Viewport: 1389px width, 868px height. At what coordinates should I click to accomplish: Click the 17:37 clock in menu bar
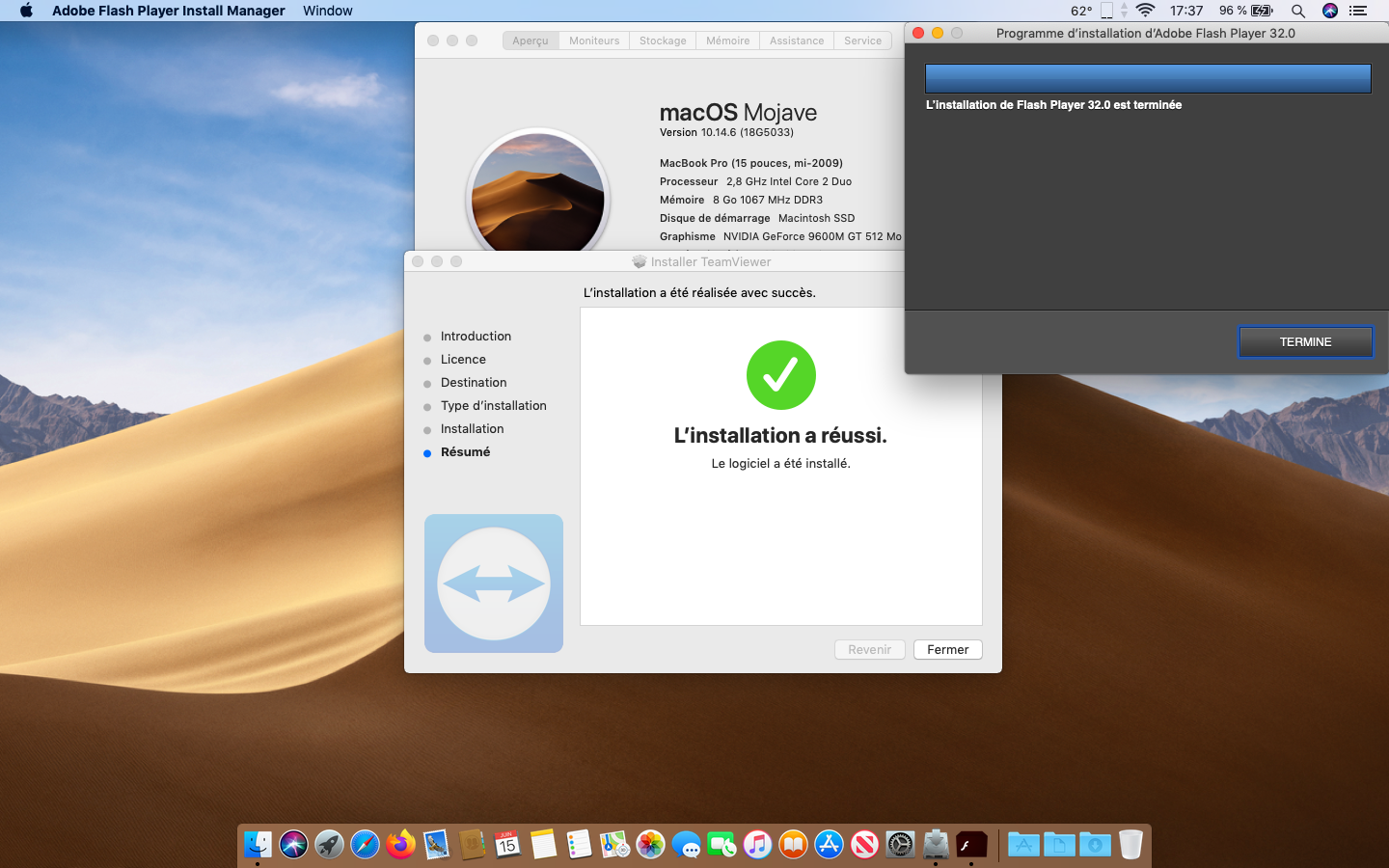point(1186,11)
